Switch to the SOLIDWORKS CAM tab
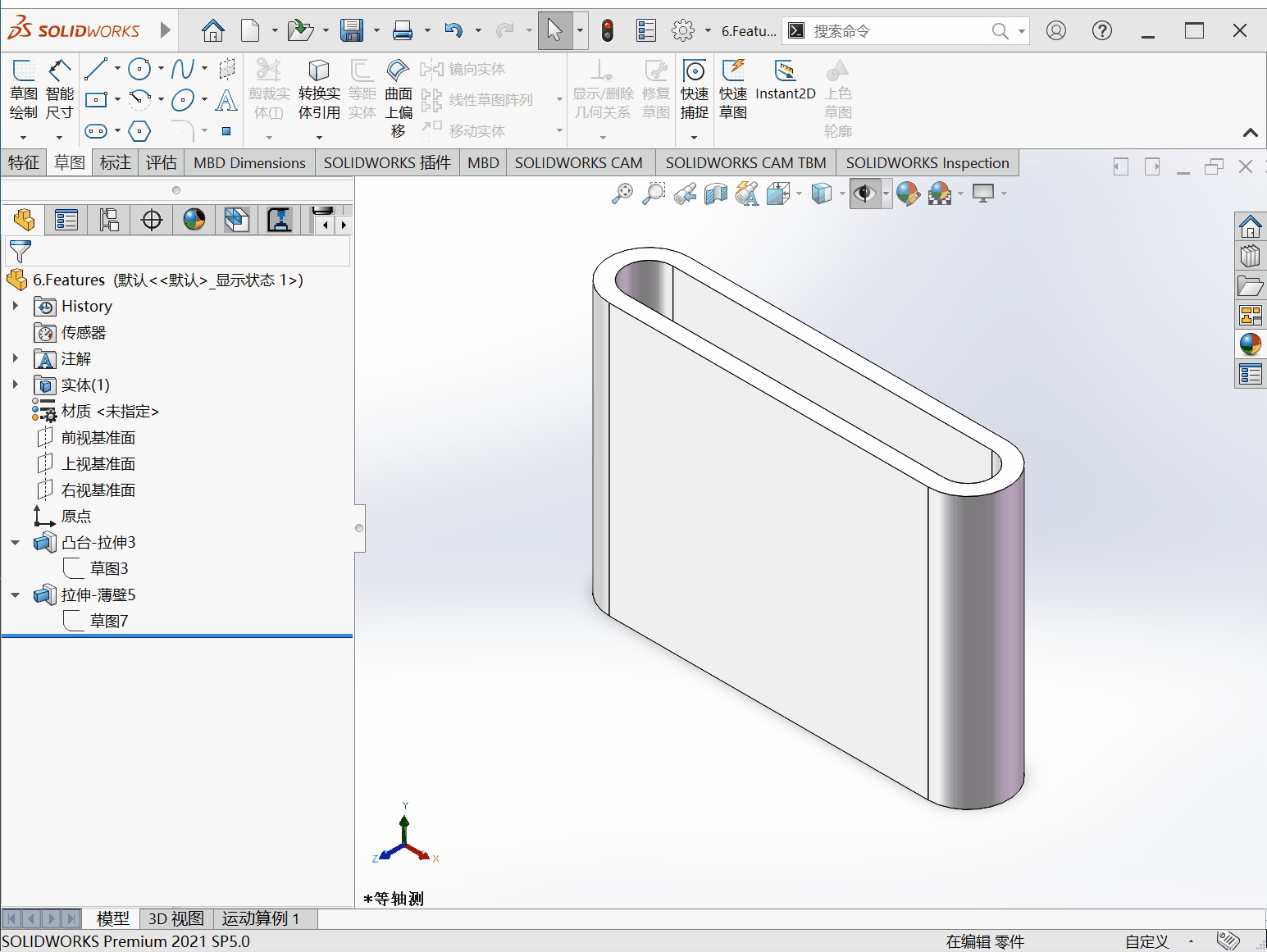1267x952 pixels. 578,162
